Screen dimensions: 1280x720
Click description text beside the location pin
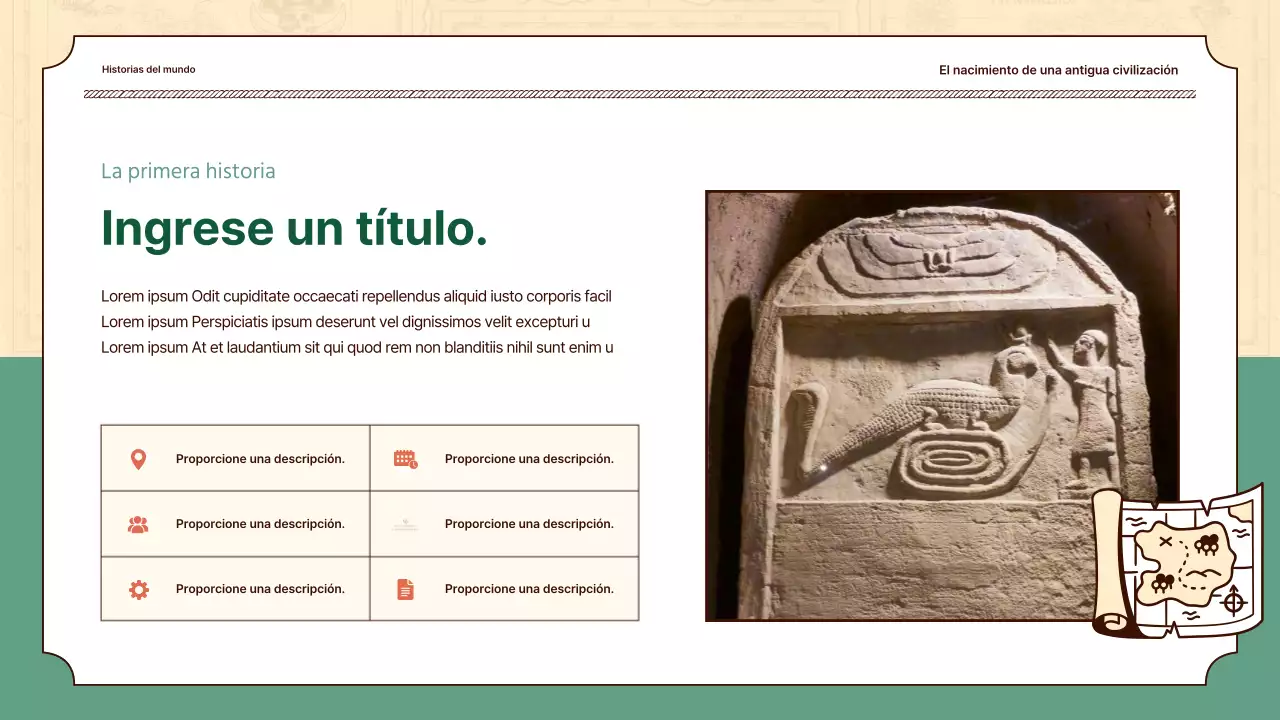(261, 458)
